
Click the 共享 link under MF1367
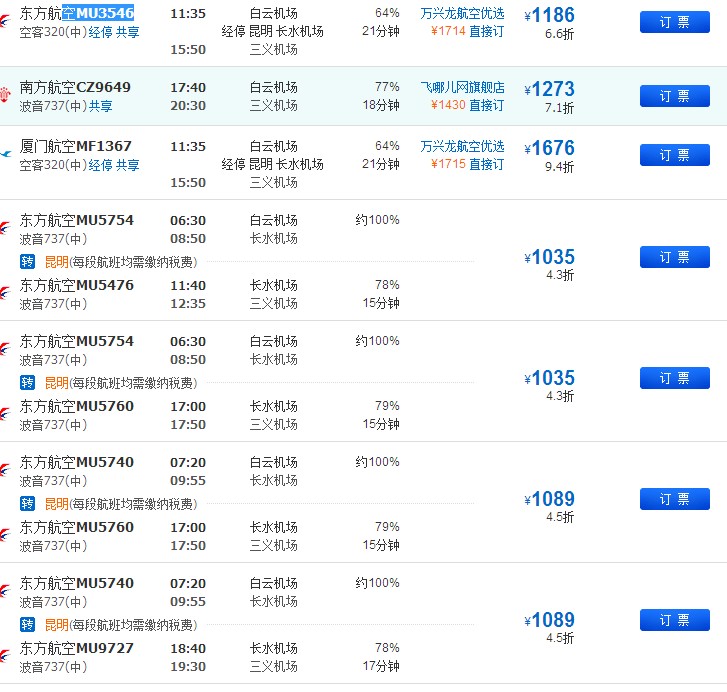point(128,165)
